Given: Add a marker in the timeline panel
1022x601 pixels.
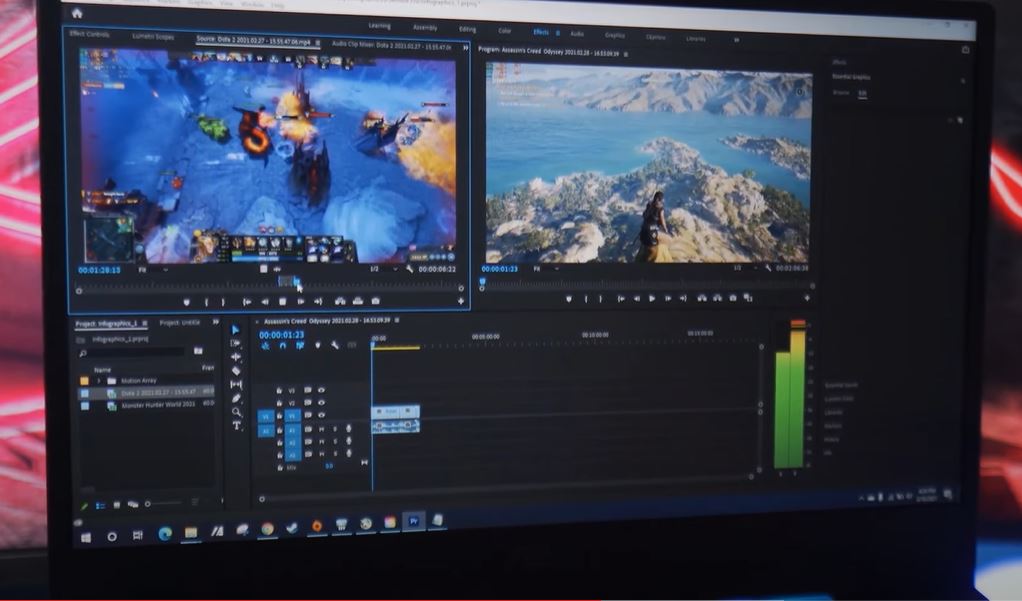Looking at the screenshot, I should [x=317, y=345].
